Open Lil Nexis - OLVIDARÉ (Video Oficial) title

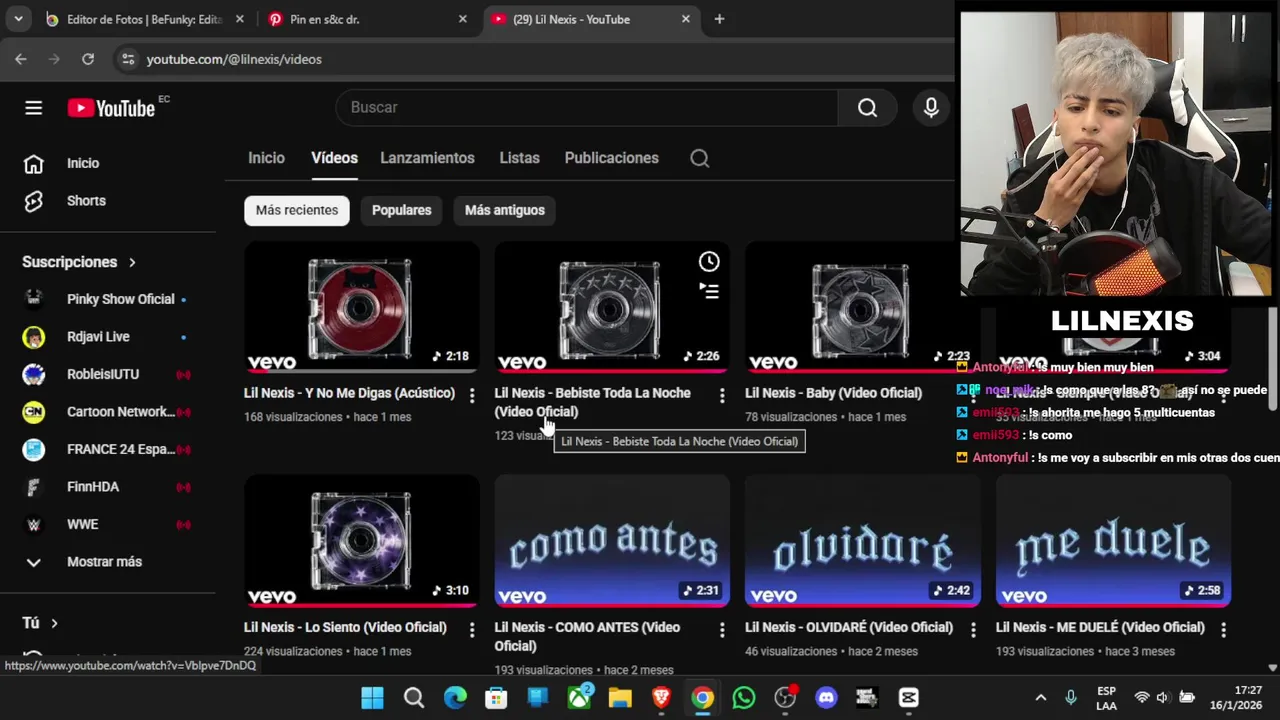click(849, 627)
